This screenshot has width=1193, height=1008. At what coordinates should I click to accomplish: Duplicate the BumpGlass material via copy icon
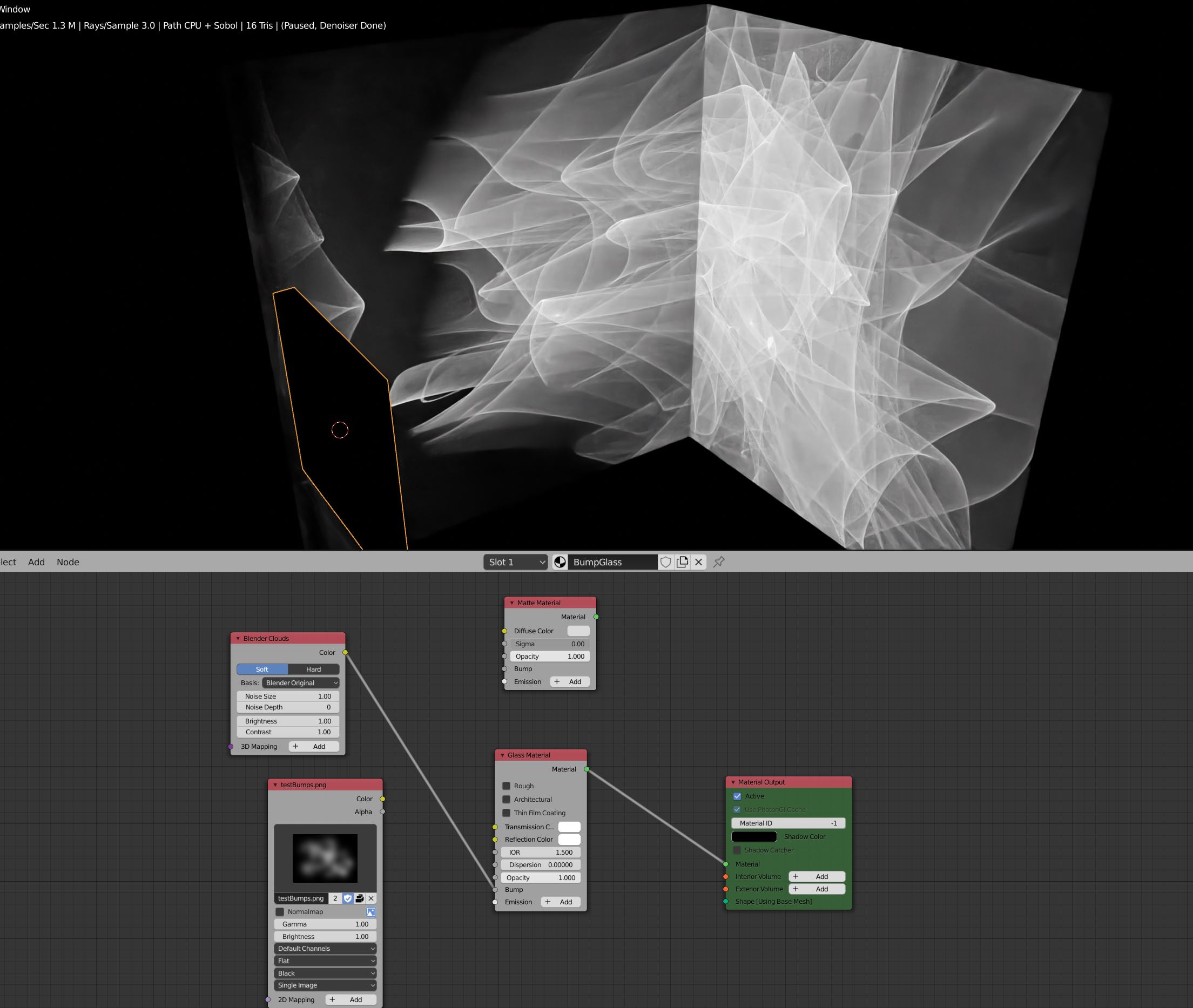(x=682, y=562)
